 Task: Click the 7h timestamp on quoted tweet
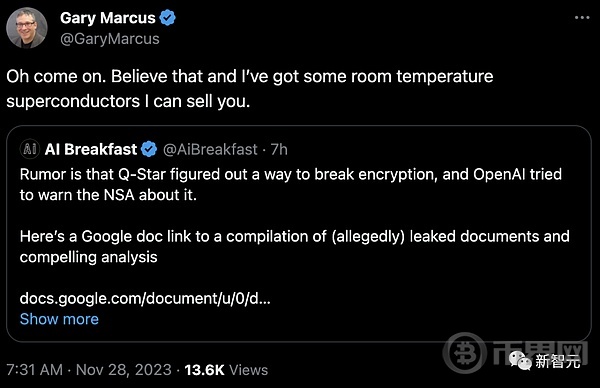click(279, 150)
